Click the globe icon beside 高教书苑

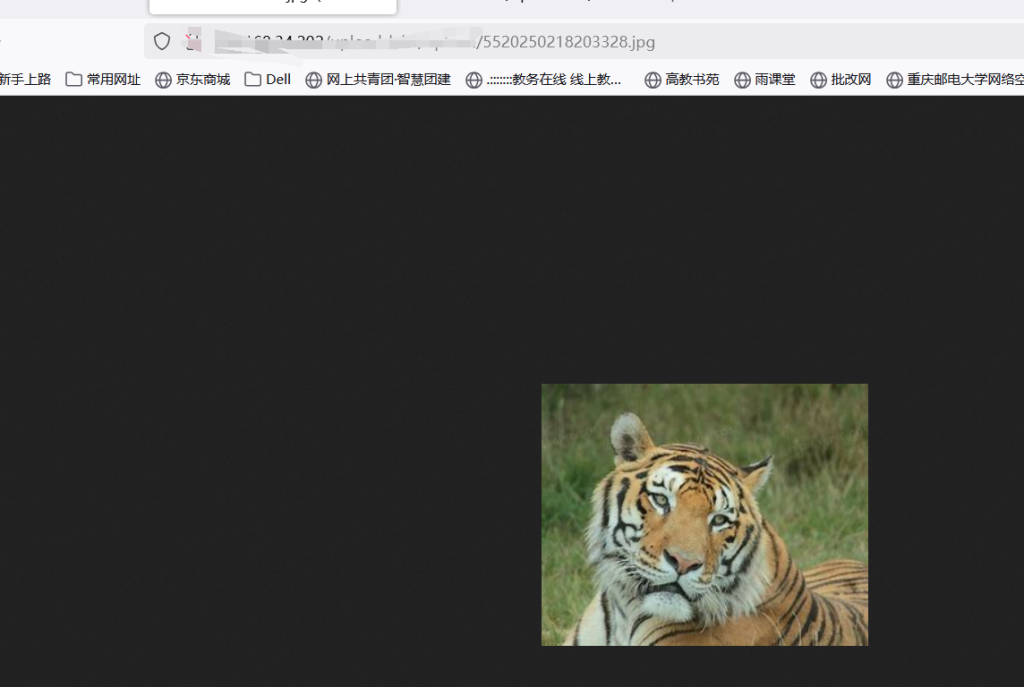tap(652, 80)
